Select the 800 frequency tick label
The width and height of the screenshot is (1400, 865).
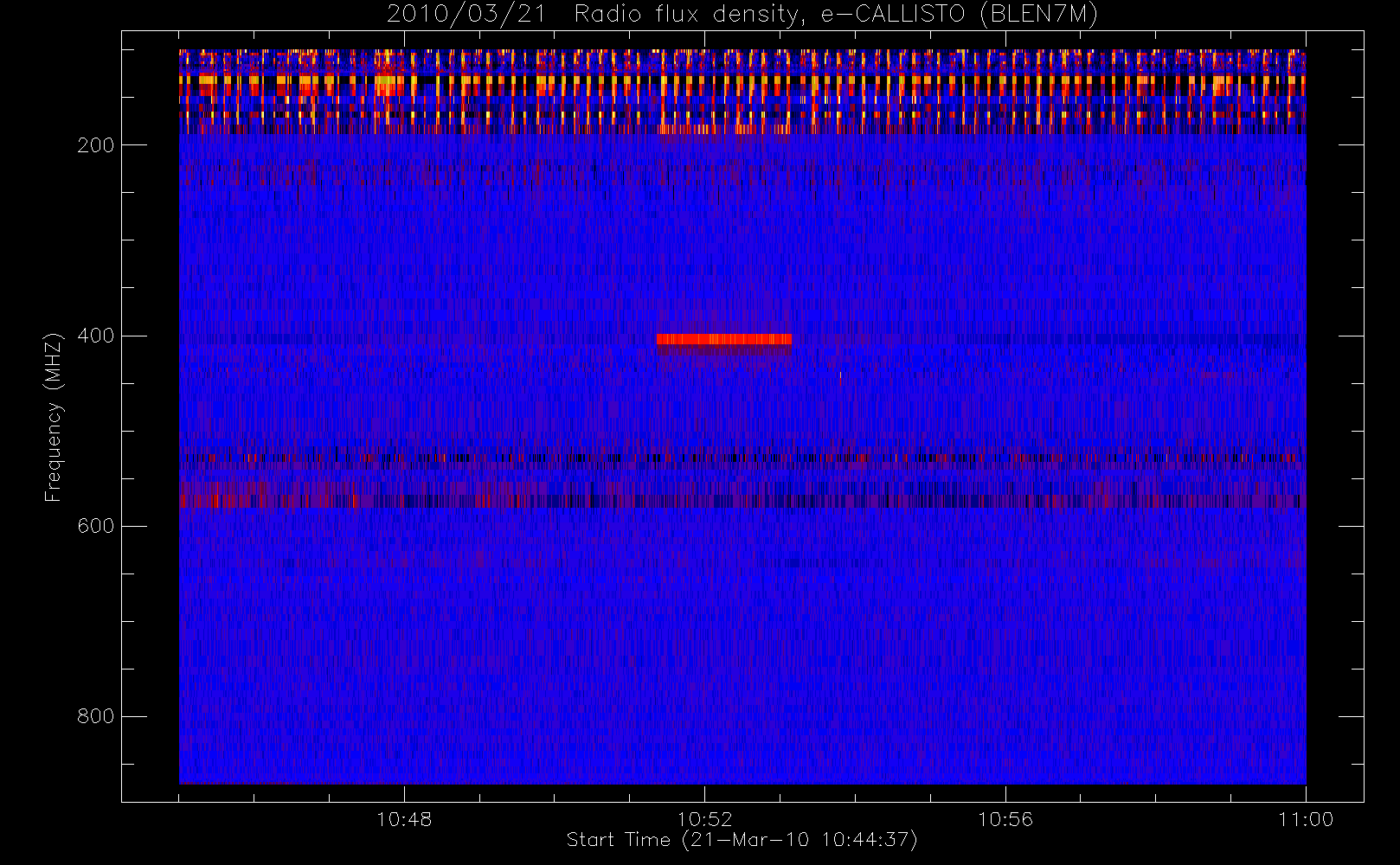pyautogui.click(x=96, y=716)
